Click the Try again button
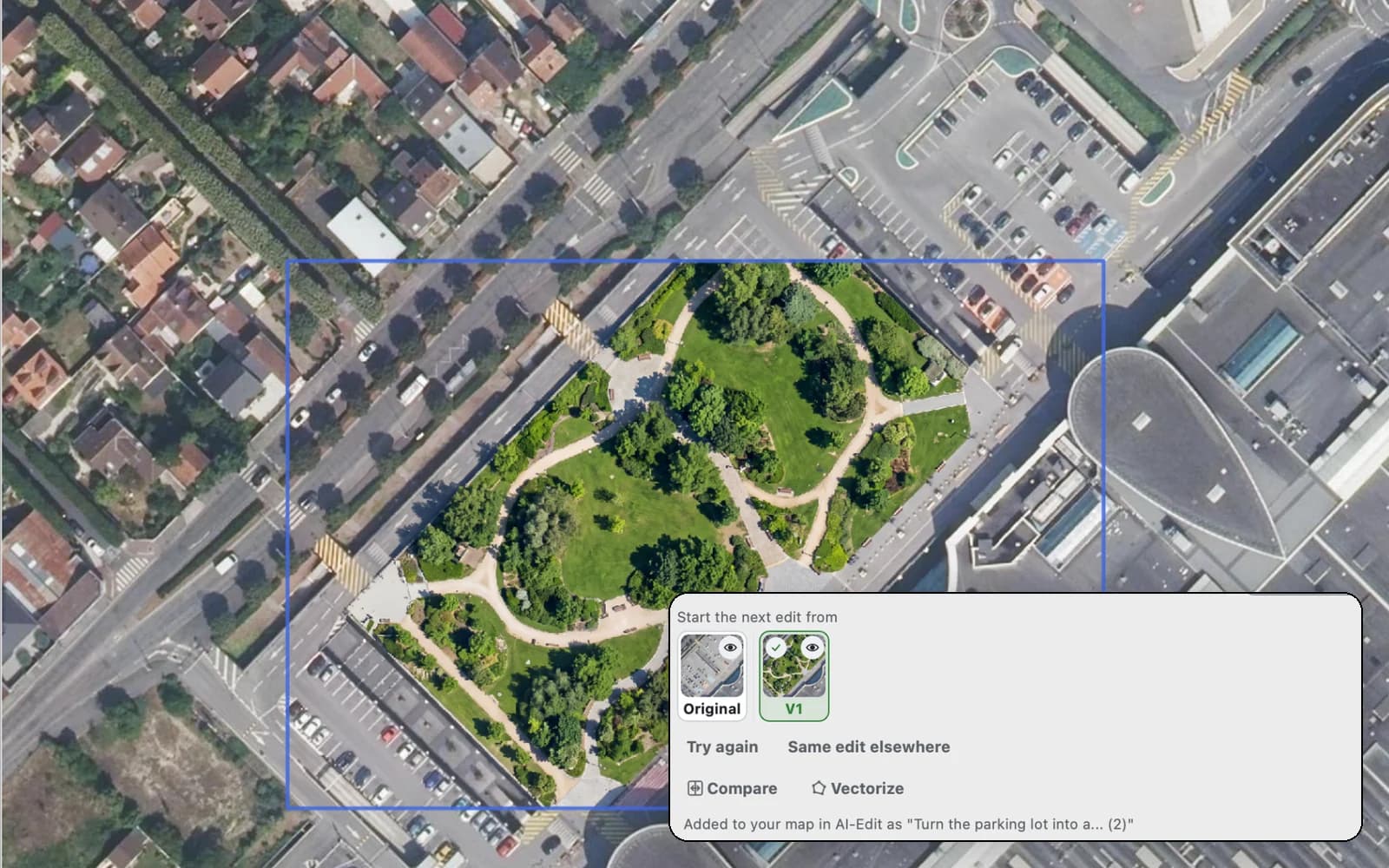The height and width of the screenshot is (868, 1389). pyautogui.click(x=722, y=746)
